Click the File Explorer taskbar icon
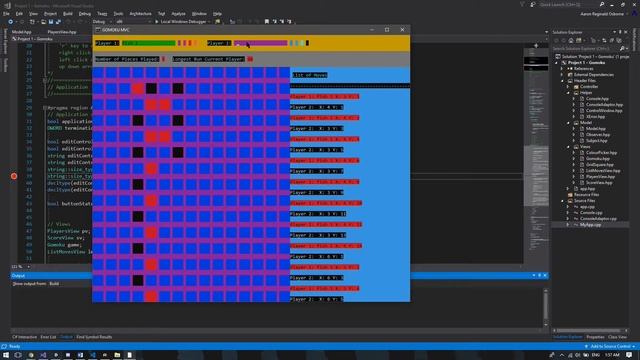640x360 pixels. [117, 355]
